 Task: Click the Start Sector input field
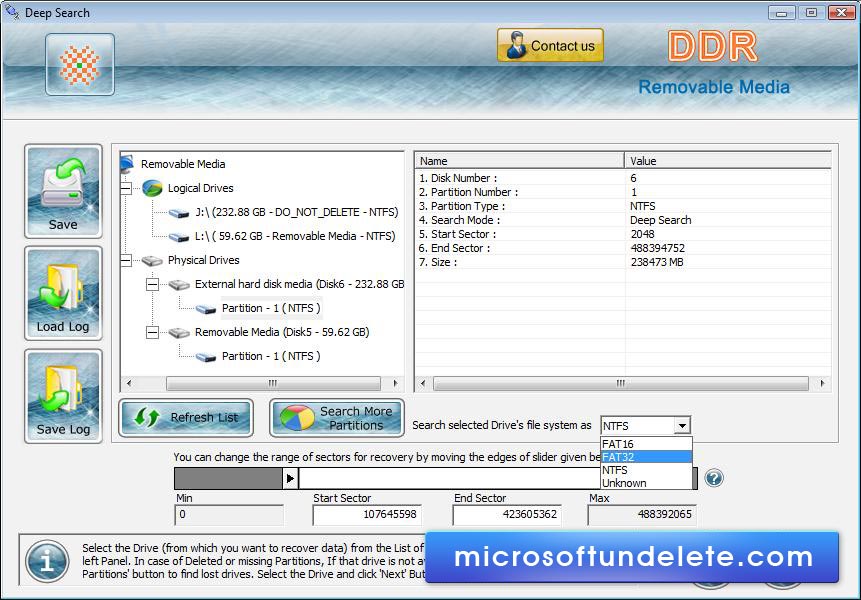click(367, 515)
